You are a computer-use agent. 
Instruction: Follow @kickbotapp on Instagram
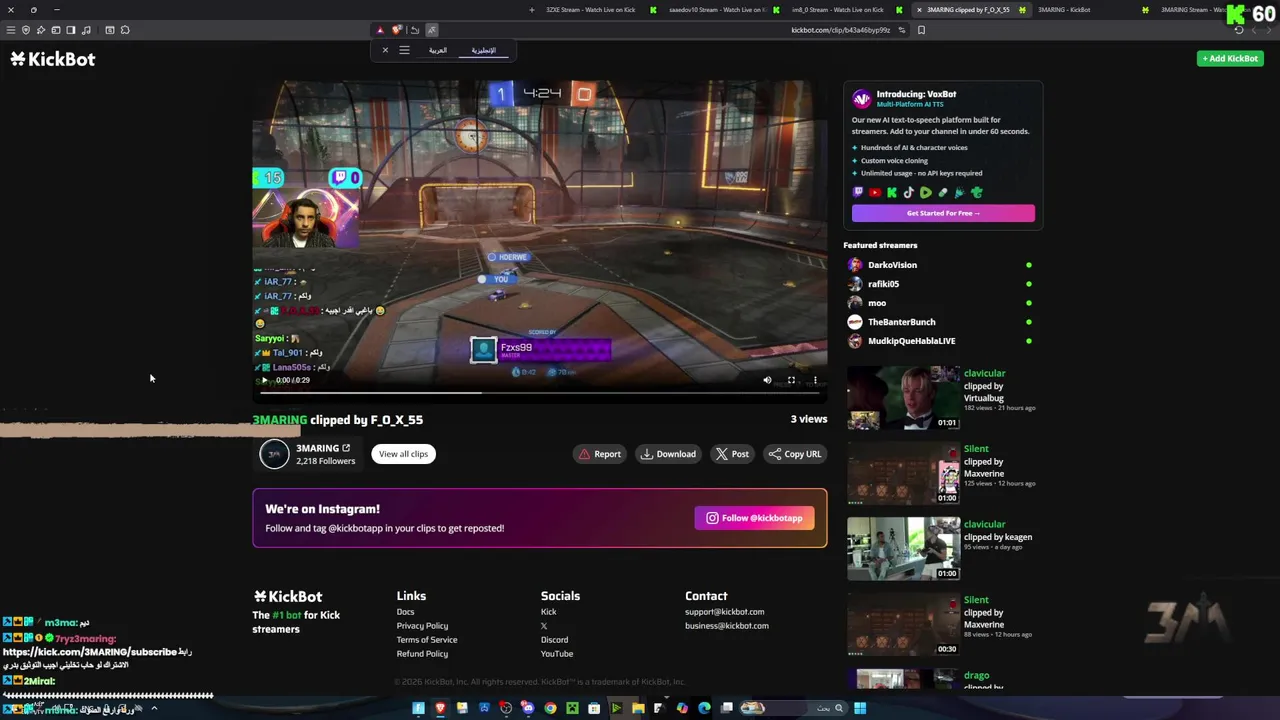[755, 518]
